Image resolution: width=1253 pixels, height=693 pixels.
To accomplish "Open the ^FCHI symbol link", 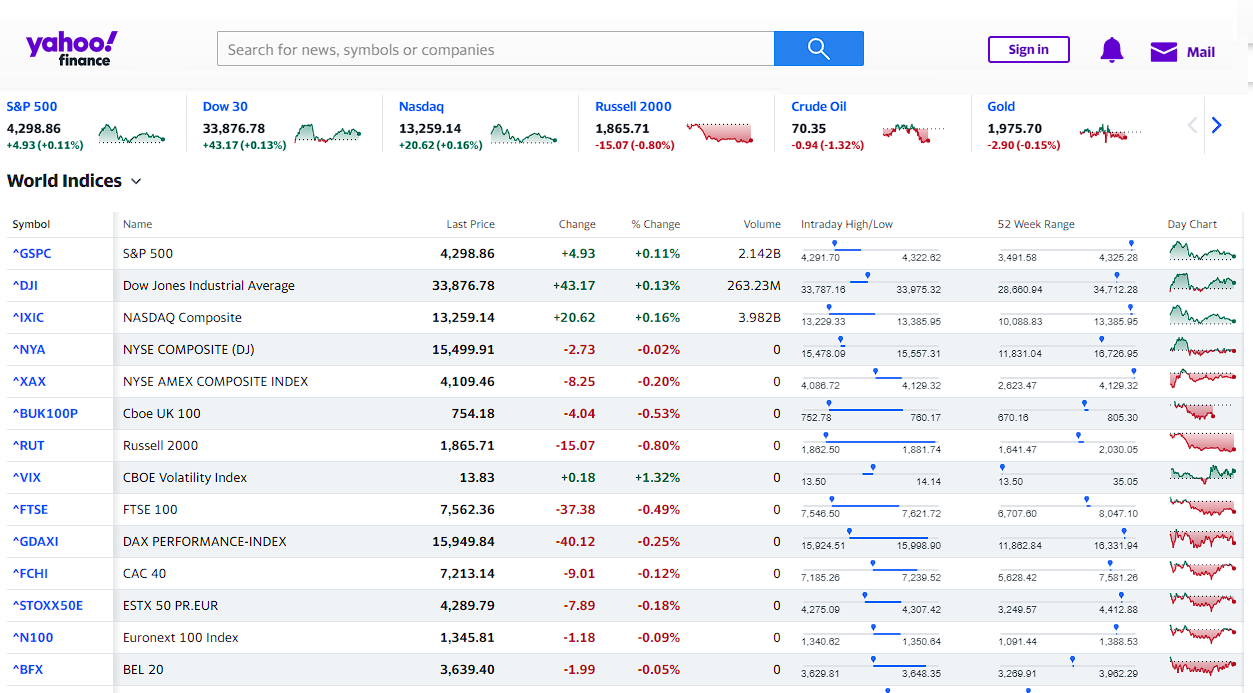I will click(x=30, y=573).
